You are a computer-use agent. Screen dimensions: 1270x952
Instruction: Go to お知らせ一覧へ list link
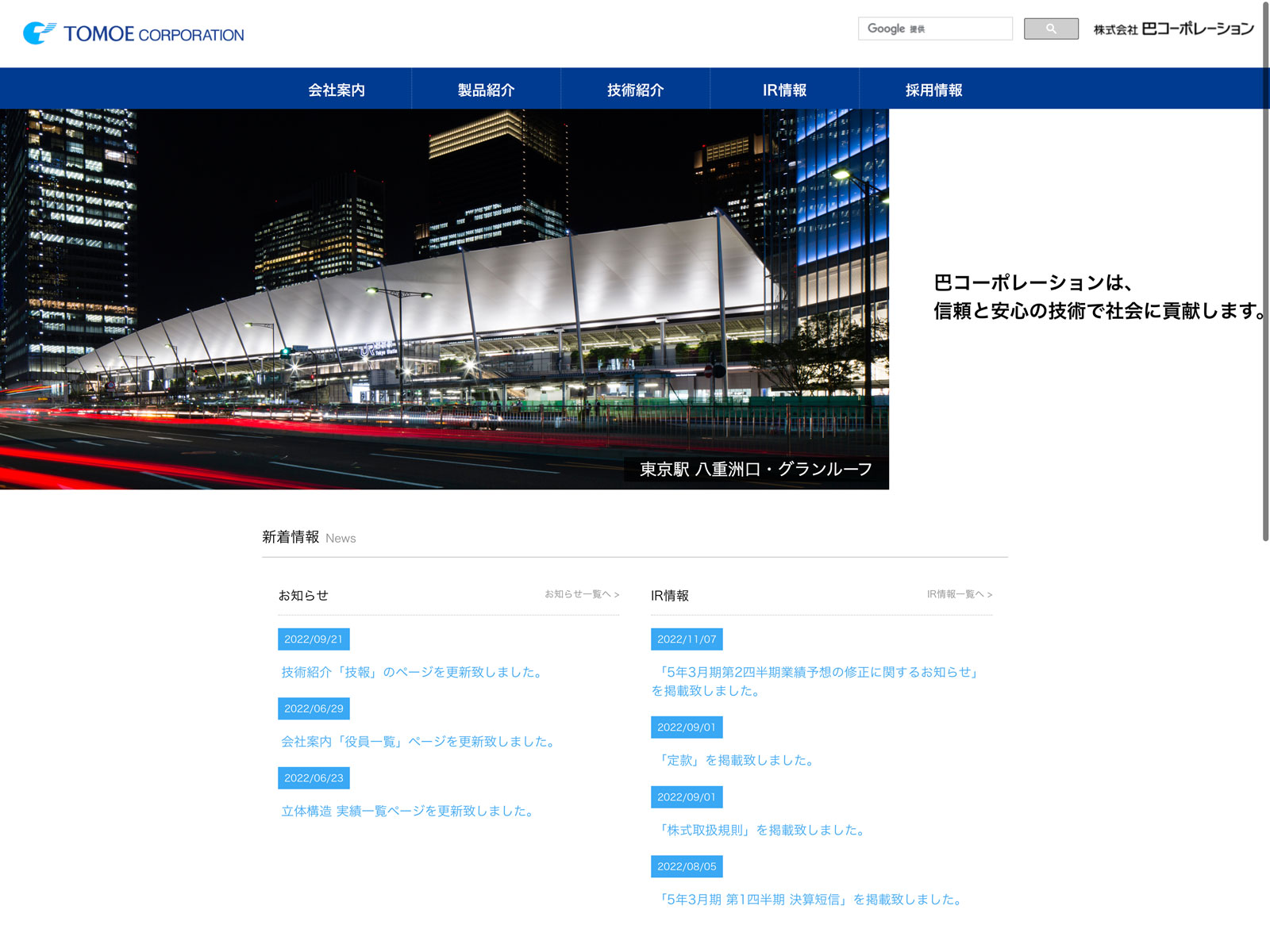pyautogui.click(x=581, y=594)
